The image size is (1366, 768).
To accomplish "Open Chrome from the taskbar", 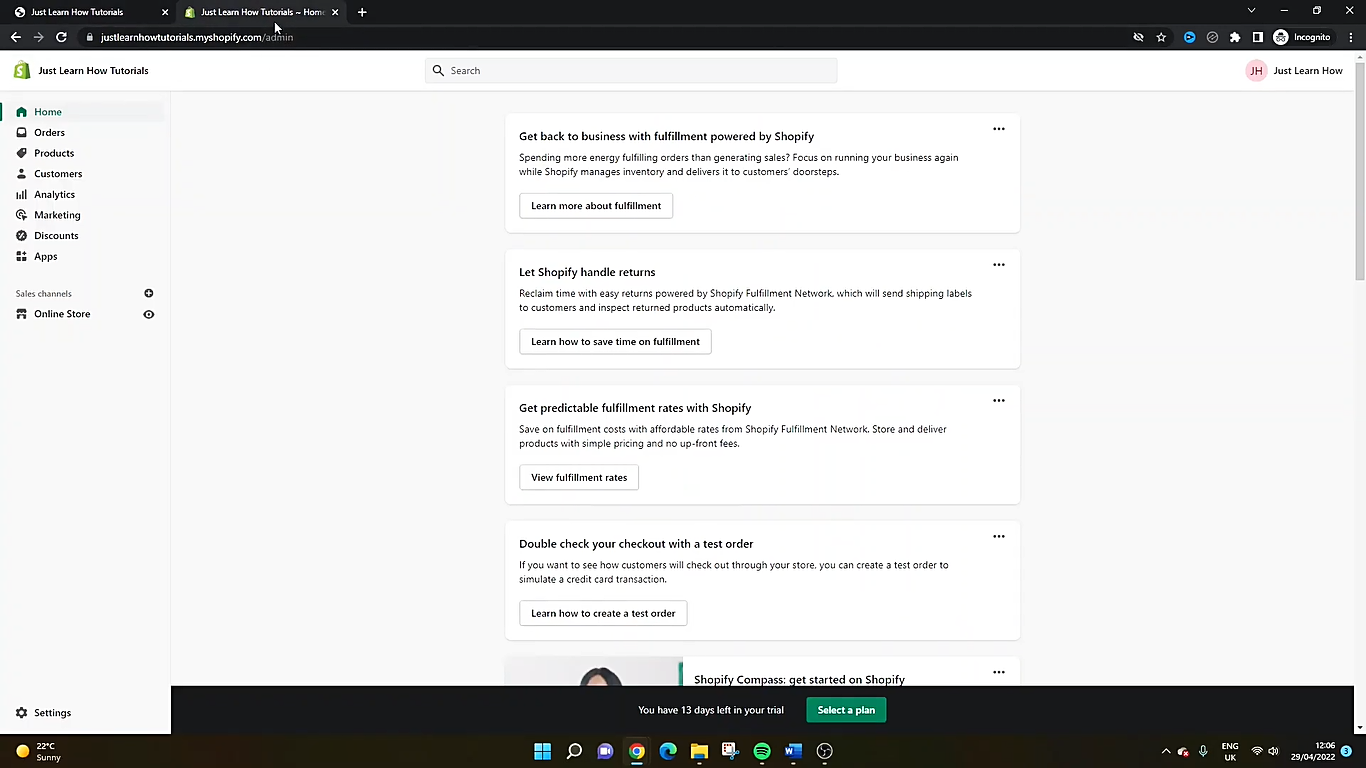I will [x=637, y=751].
